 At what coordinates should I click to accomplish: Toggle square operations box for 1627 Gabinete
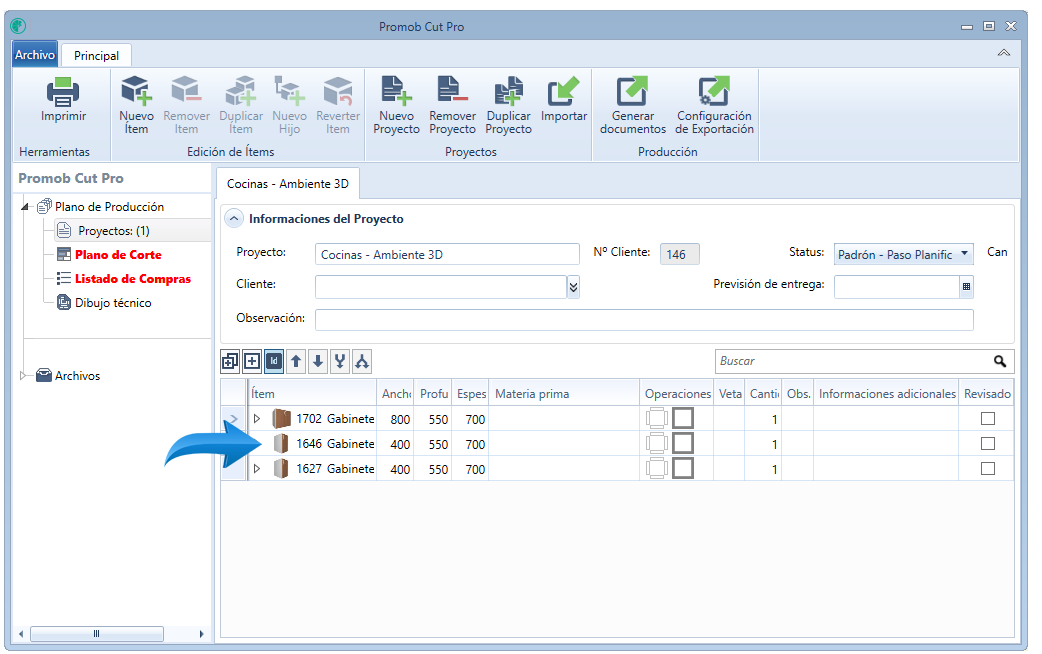683,469
